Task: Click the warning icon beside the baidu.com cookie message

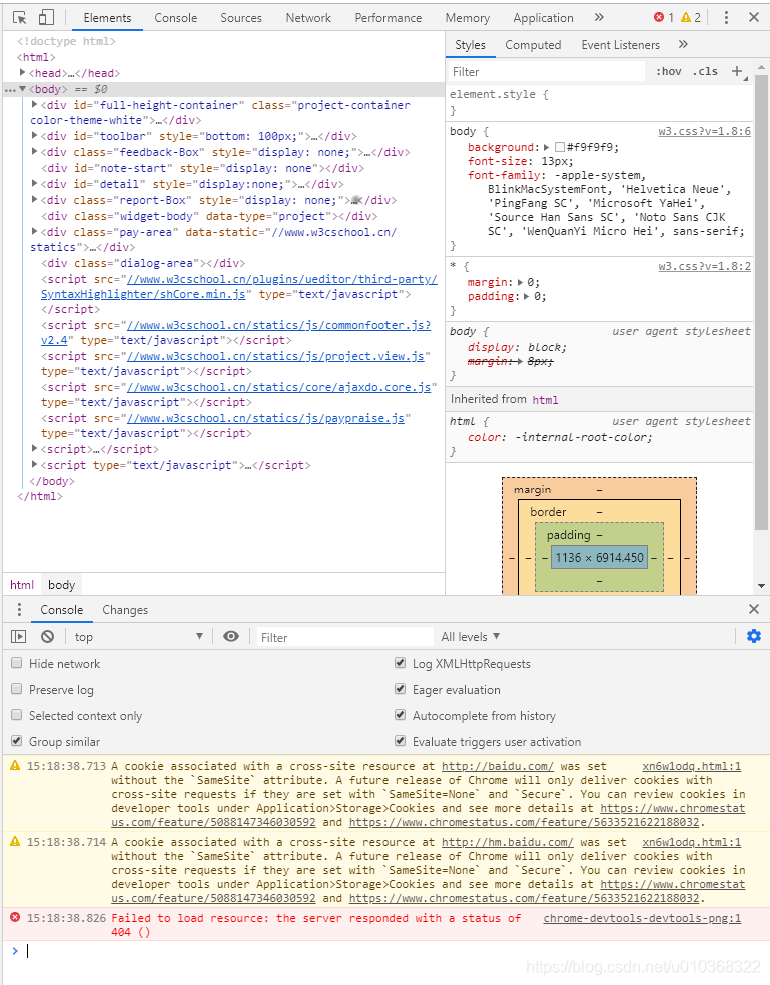Action: pyautogui.click(x=15, y=765)
